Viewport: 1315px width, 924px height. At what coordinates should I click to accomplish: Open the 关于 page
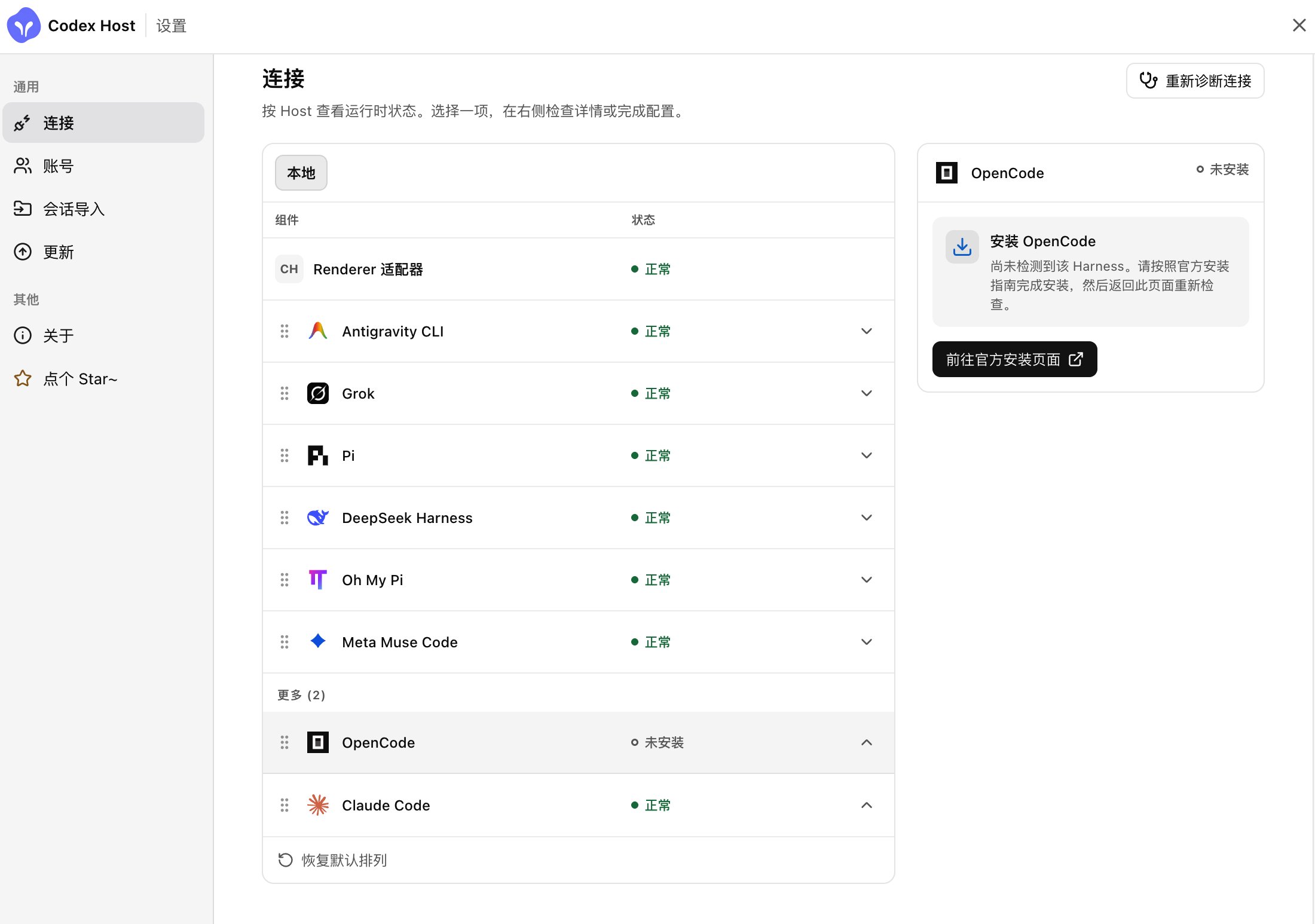pyautogui.click(x=103, y=335)
